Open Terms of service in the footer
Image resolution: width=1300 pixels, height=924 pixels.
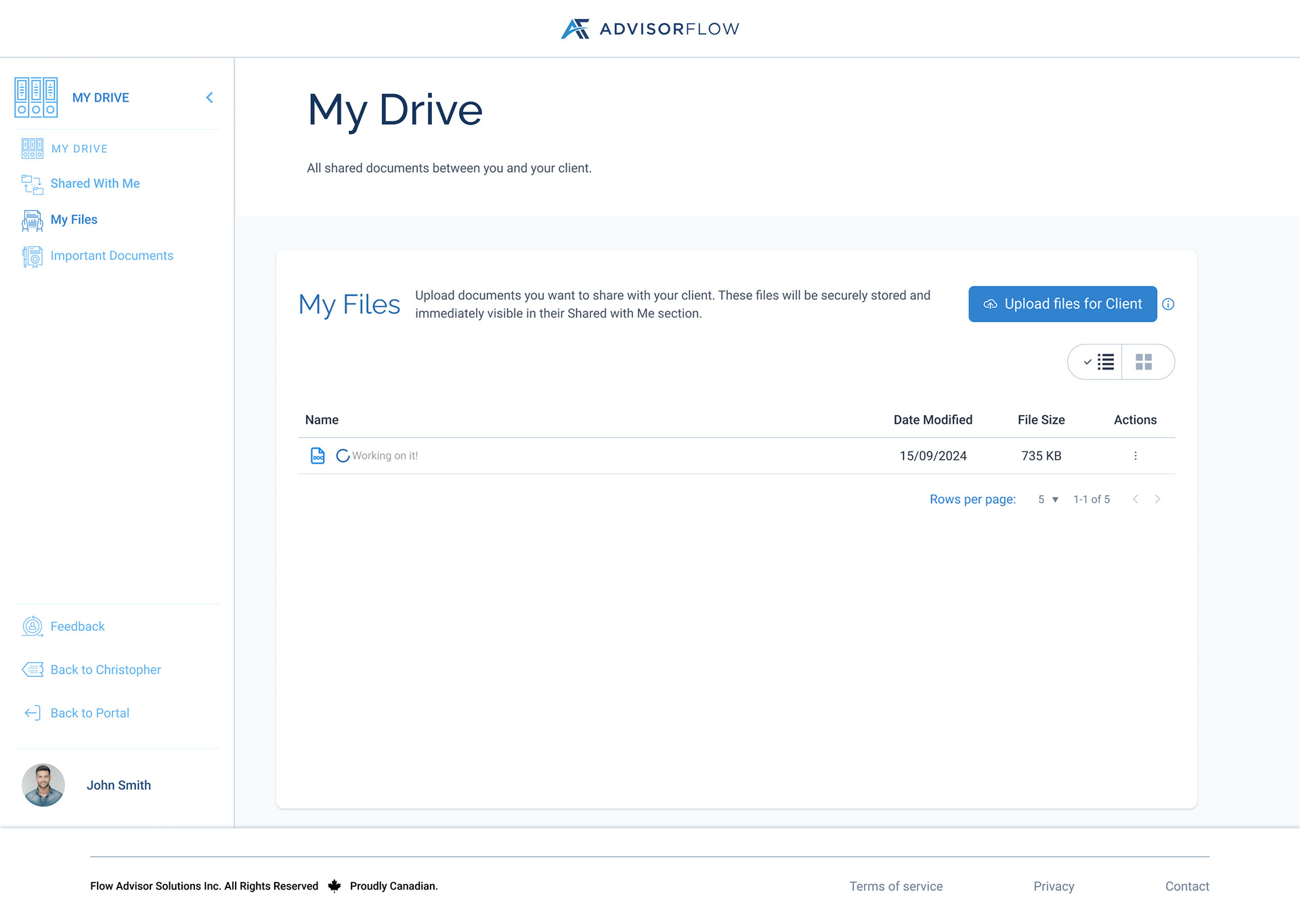point(895,886)
